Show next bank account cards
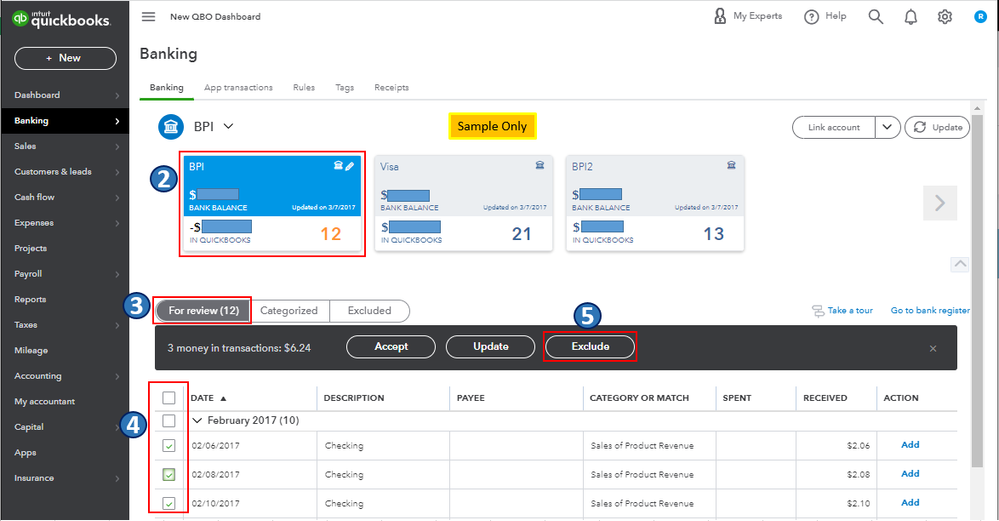Viewport: 999px width, 521px height. (940, 203)
